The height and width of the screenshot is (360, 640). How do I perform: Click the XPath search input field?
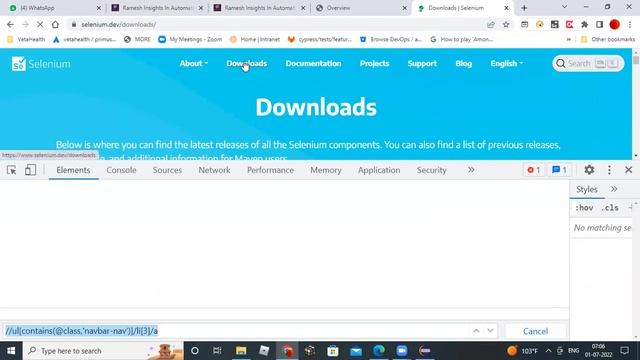pos(236,331)
